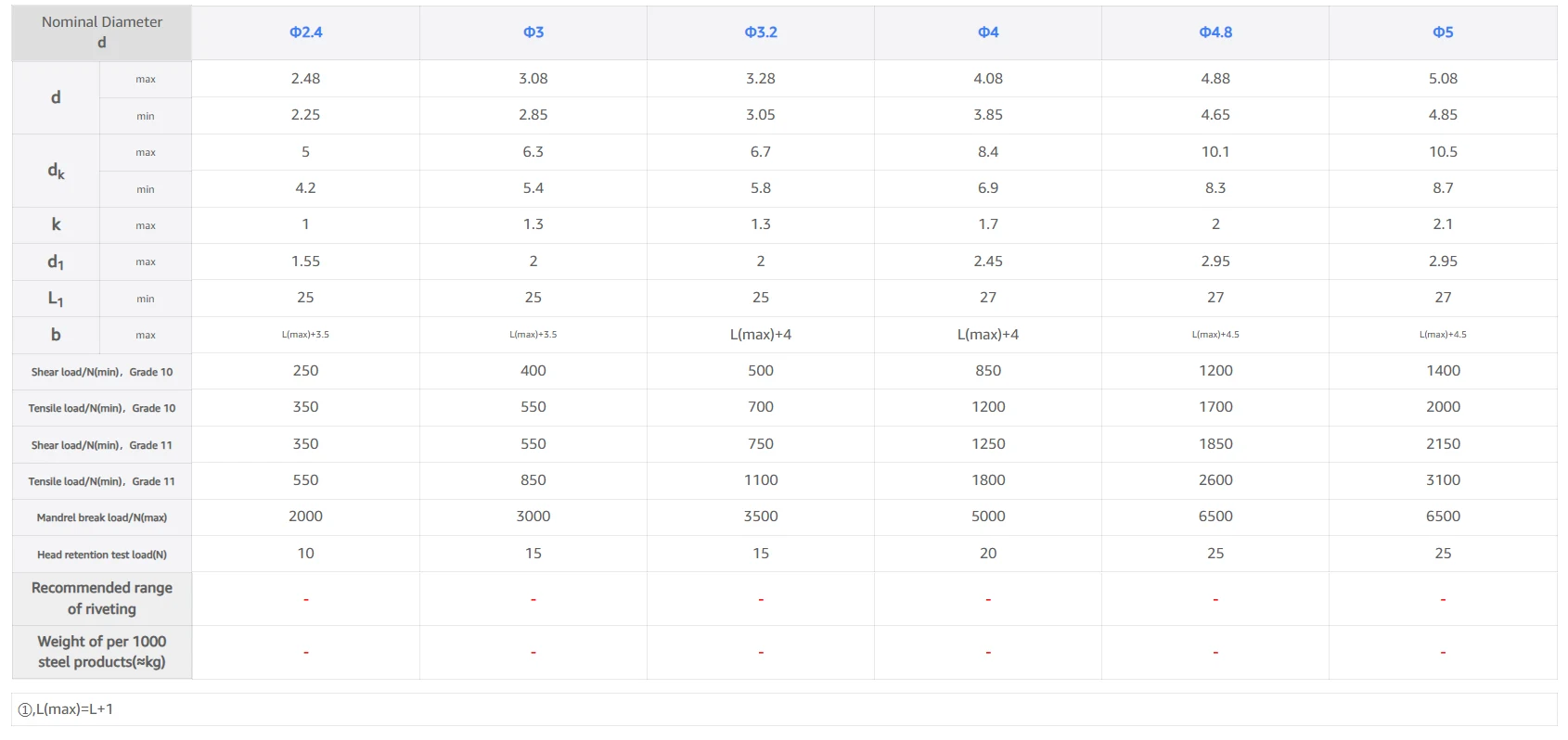Select the 'Recommended range of riveting' label
This screenshot has height=740, width=1568.
tap(102, 598)
